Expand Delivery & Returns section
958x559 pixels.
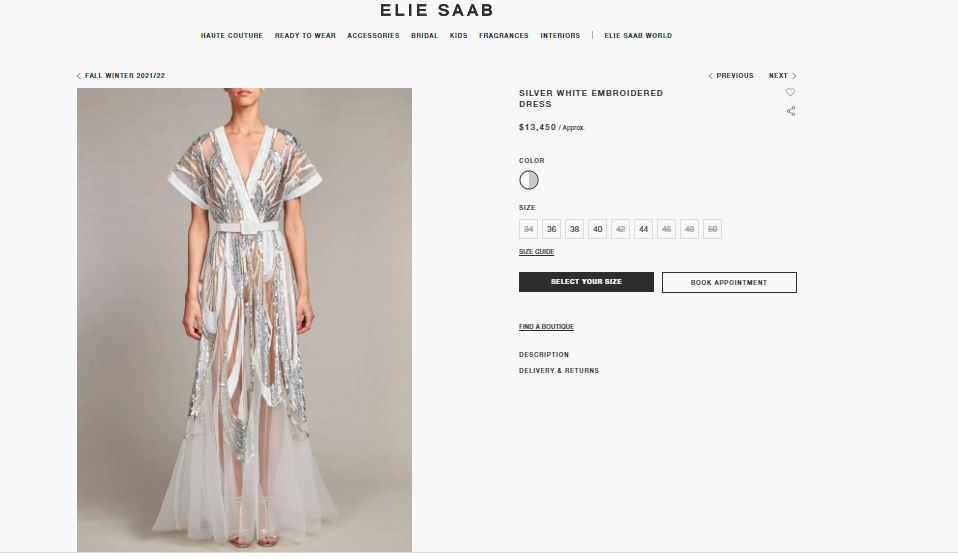(x=559, y=370)
